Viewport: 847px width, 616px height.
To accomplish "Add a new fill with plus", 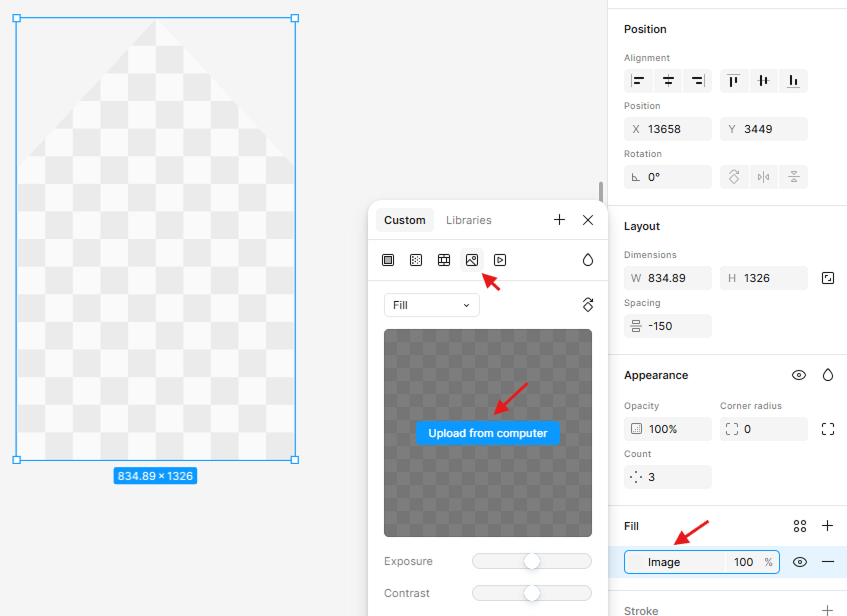I will pos(827,526).
